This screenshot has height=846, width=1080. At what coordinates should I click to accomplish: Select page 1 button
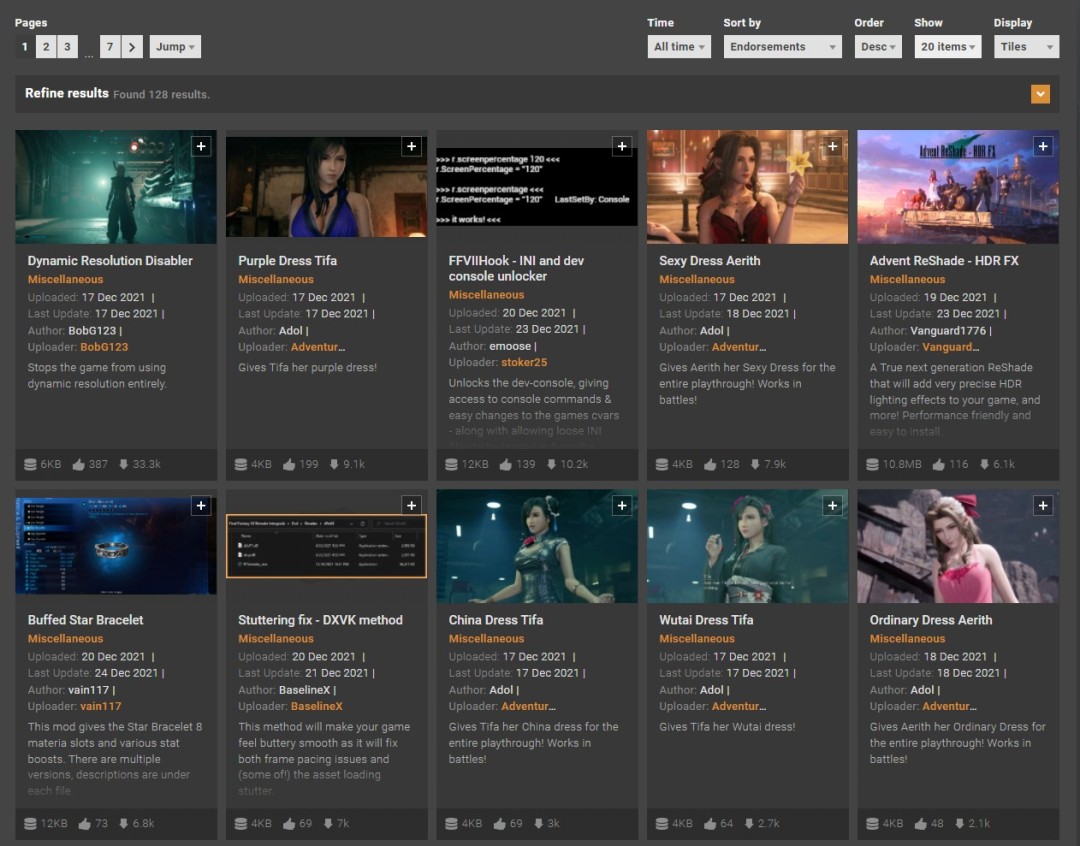tap(25, 47)
